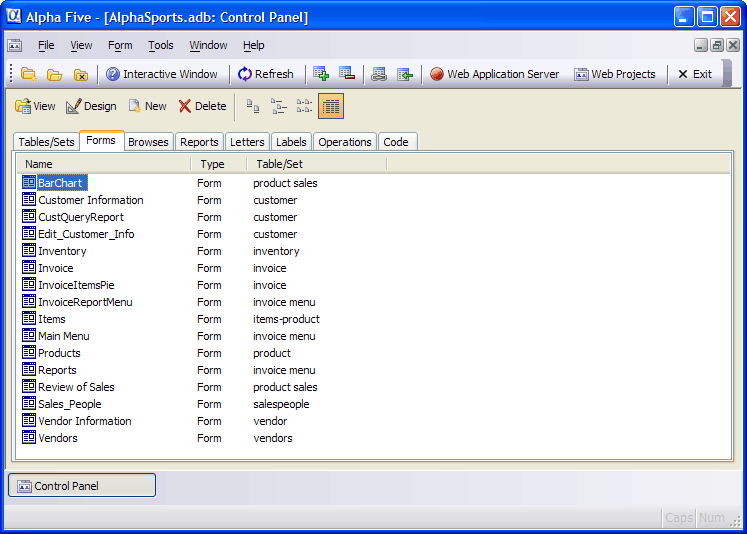The image size is (747, 534).
Task: Click the new database folder icon
Action: (x=29, y=74)
